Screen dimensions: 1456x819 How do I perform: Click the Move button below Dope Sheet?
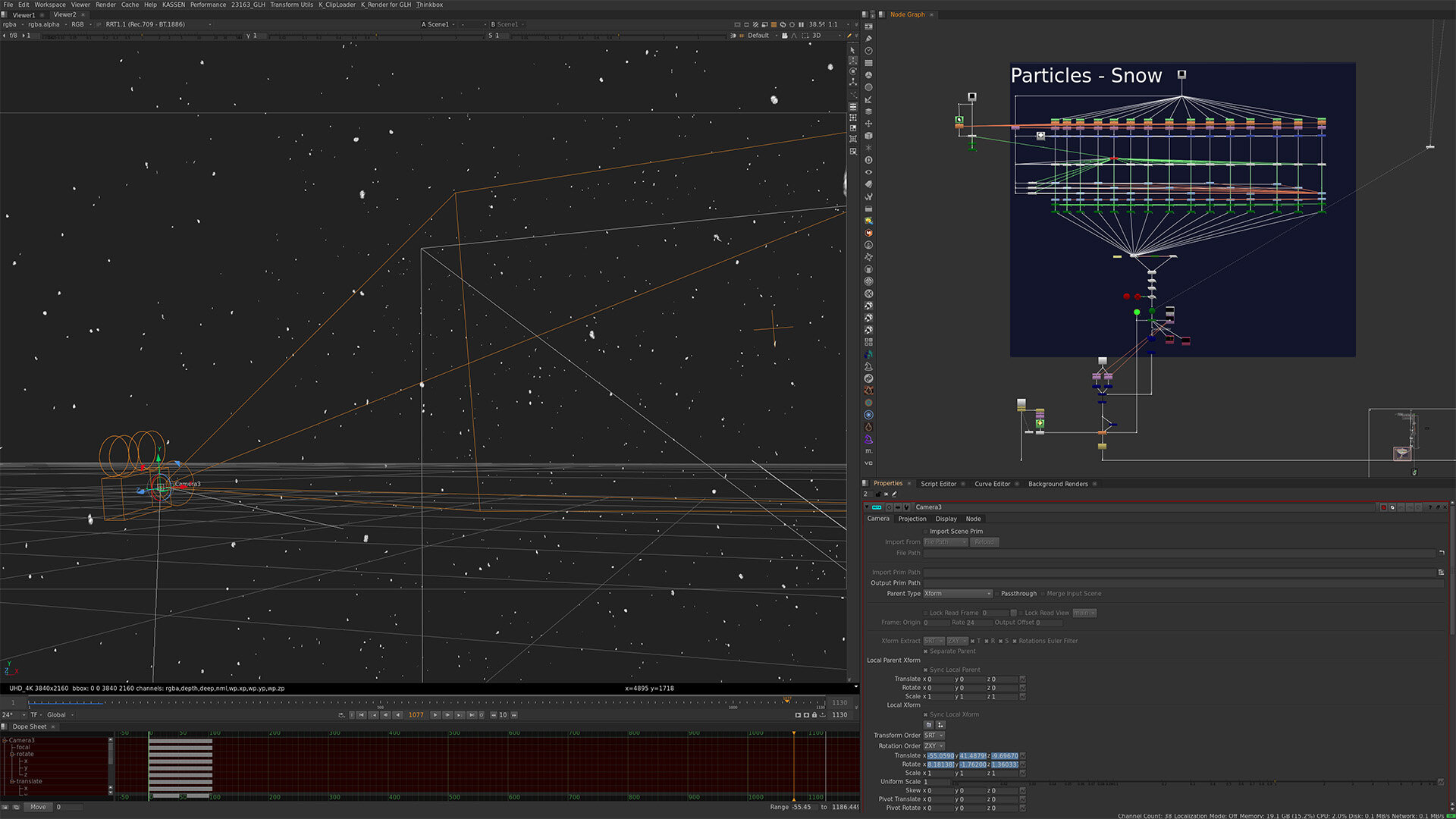[38, 807]
